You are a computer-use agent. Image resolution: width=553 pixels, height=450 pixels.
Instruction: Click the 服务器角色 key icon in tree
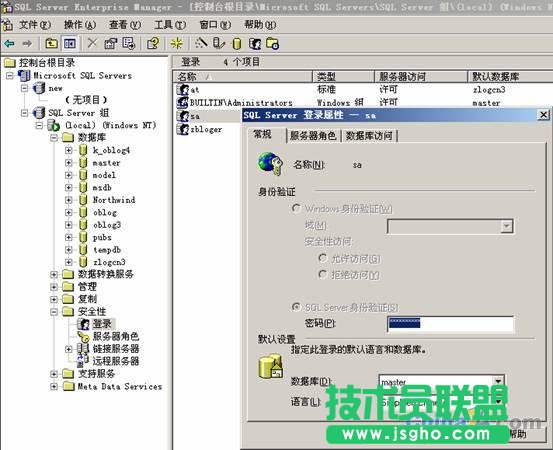[x=84, y=336]
